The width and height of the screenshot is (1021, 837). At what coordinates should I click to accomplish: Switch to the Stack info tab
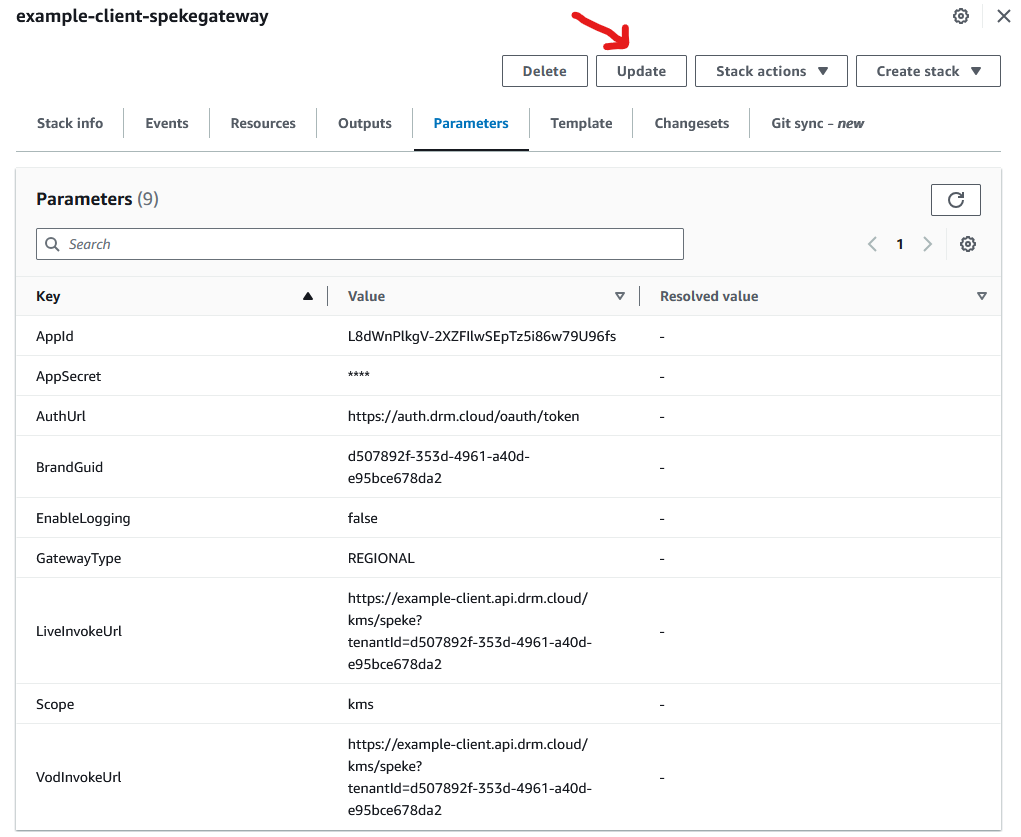point(70,123)
